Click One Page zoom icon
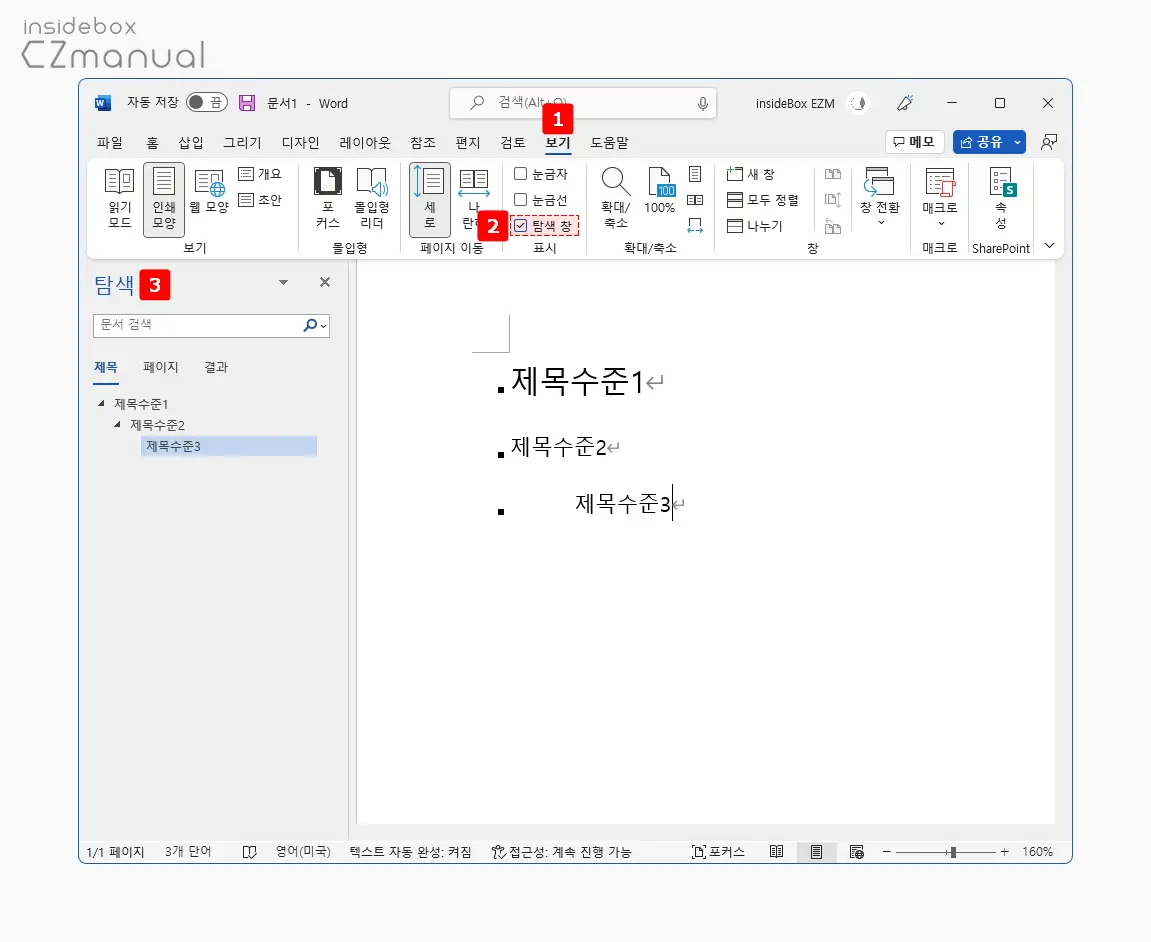Image resolution: width=1151 pixels, height=942 pixels. [x=695, y=174]
